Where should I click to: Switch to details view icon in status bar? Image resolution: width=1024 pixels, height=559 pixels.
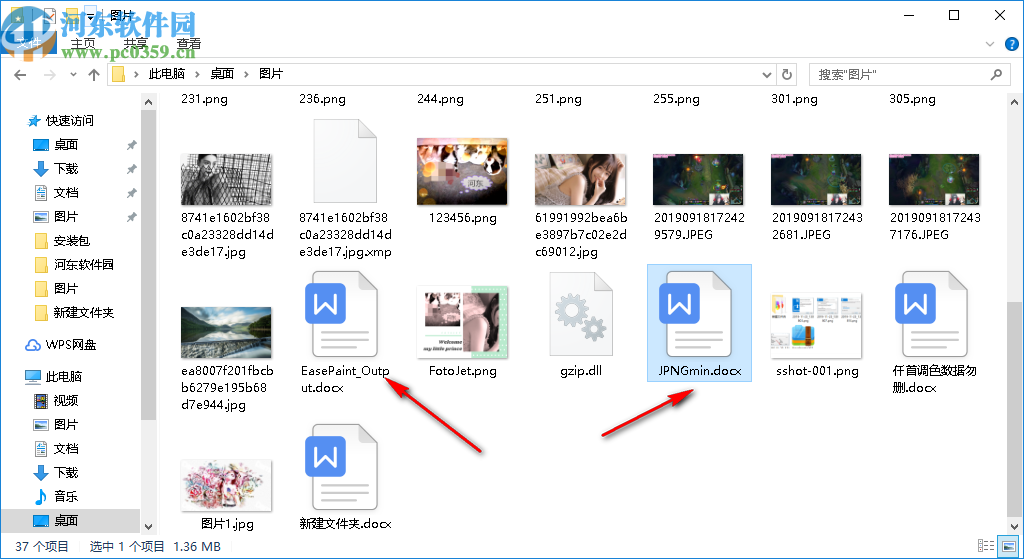(x=985, y=546)
